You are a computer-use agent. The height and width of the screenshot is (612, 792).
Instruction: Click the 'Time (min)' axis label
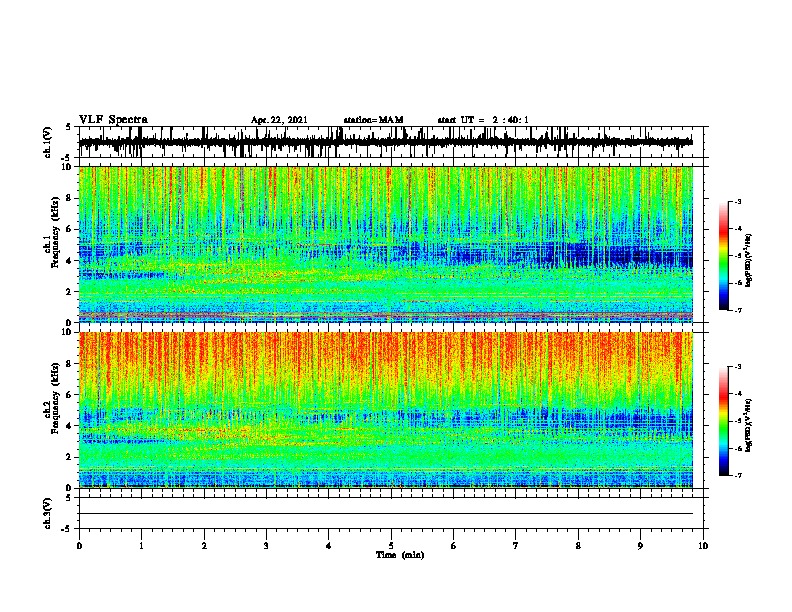click(x=400, y=555)
